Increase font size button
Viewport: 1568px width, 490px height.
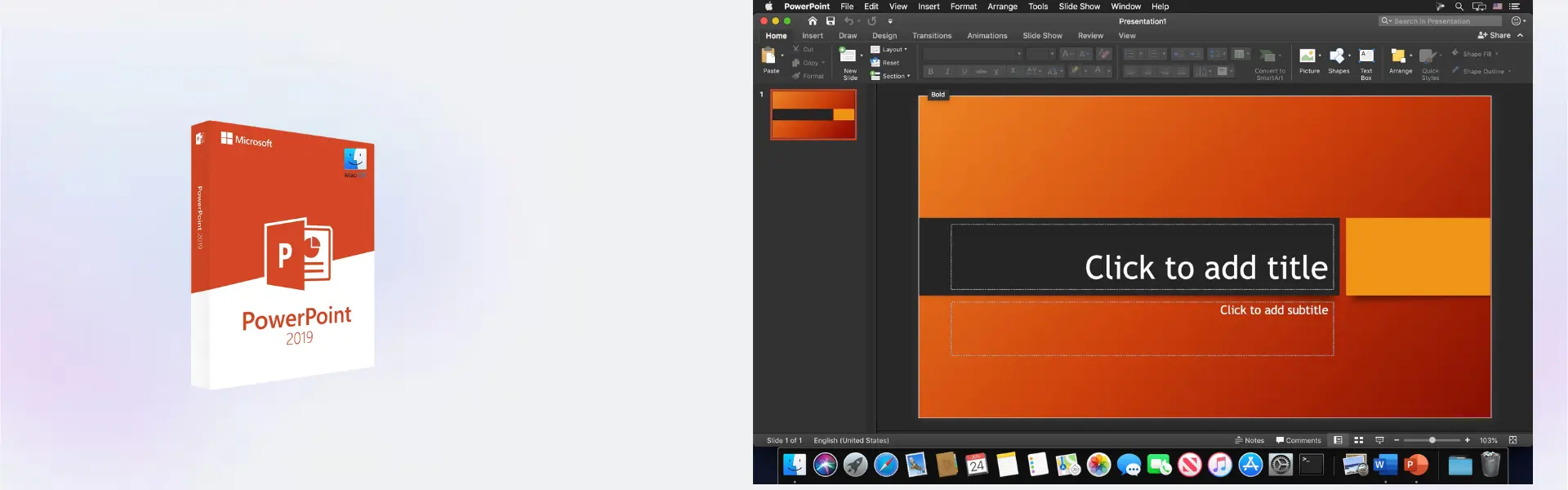(1067, 54)
